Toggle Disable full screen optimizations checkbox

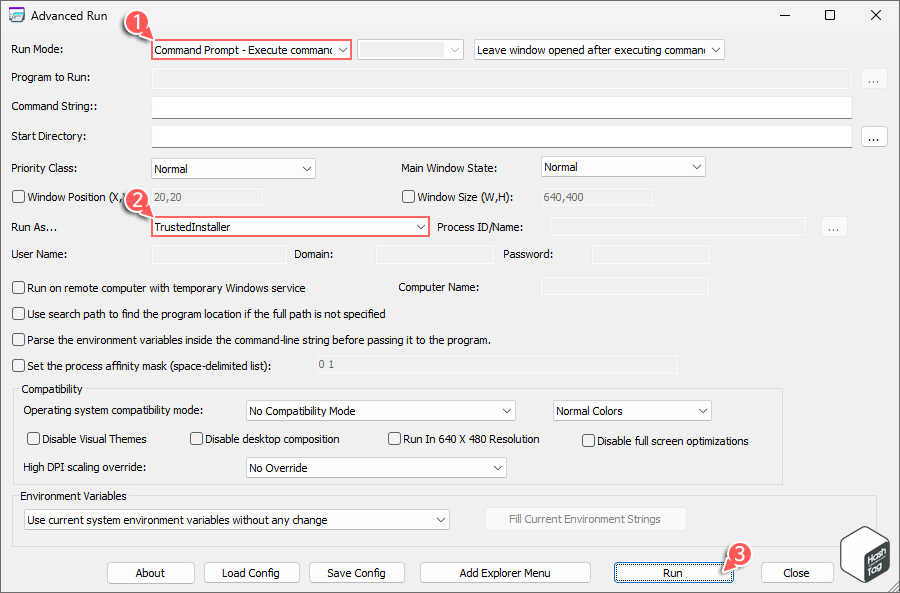tap(588, 441)
